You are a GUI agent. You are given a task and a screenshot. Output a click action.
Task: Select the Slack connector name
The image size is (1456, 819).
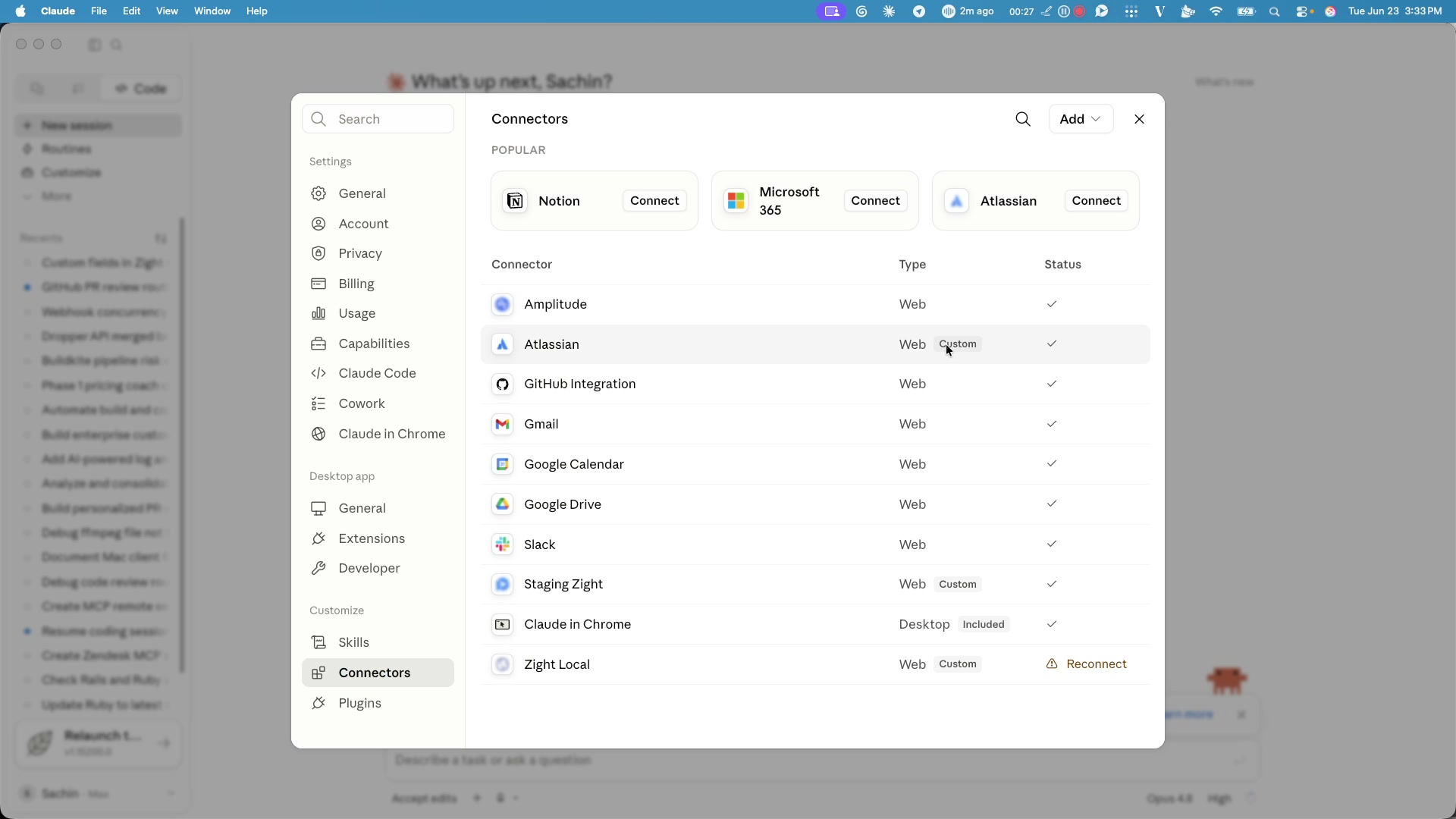540,544
